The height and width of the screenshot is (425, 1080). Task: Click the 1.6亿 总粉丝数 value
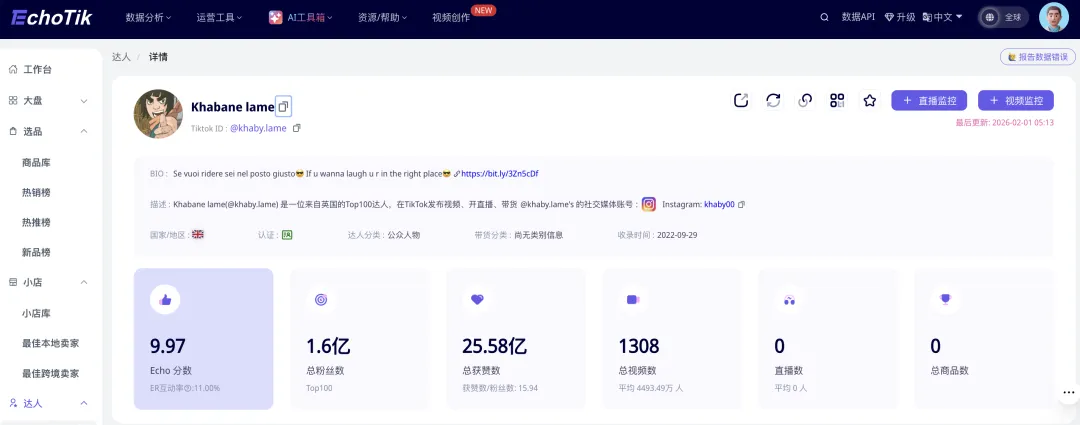click(329, 346)
